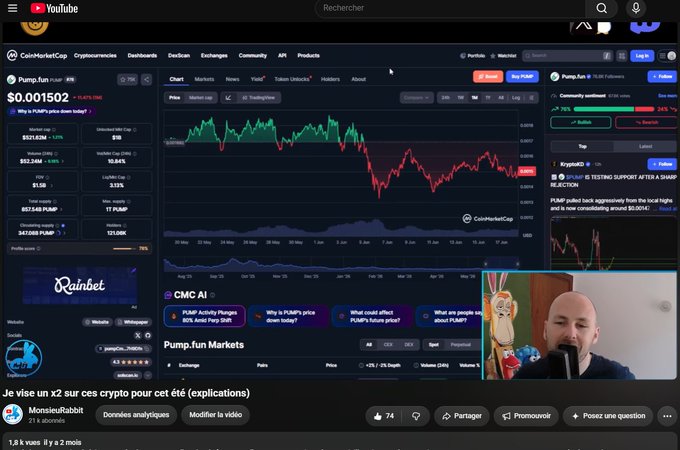Switch to the Holders tab
The height and width of the screenshot is (450, 680).
[x=330, y=79]
